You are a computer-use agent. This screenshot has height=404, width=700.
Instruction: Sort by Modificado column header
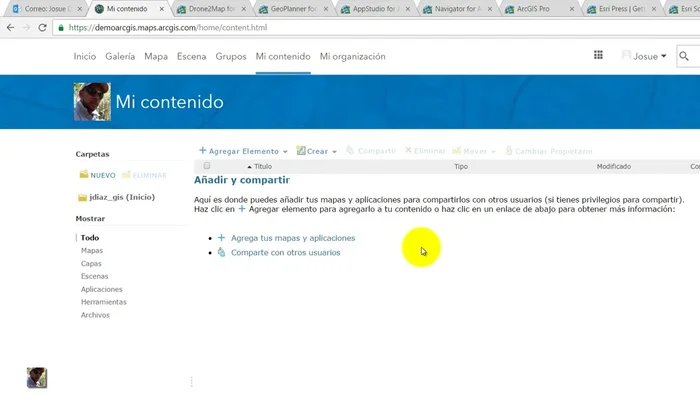tap(614, 167)
